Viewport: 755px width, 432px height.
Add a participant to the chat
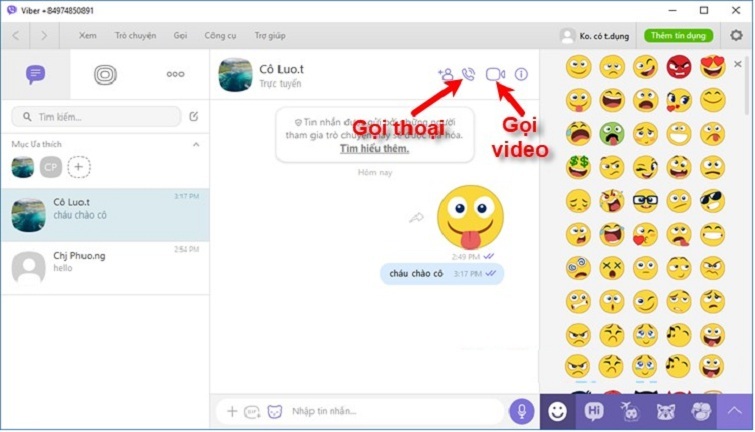pyautogui.click(x=445, y=74)
